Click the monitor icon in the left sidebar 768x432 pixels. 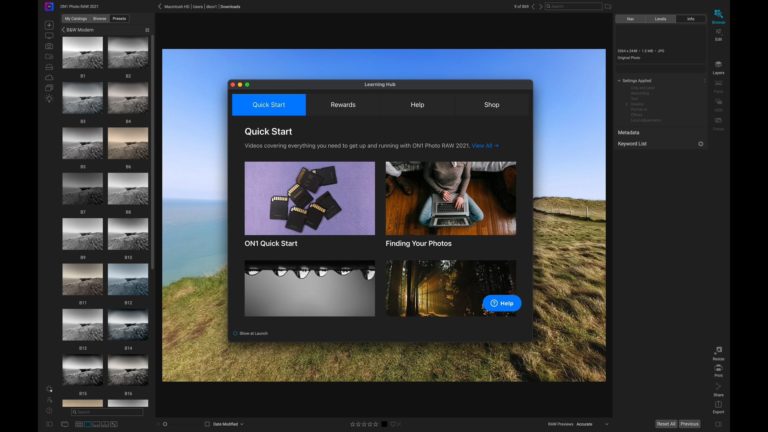coord(49,36)
